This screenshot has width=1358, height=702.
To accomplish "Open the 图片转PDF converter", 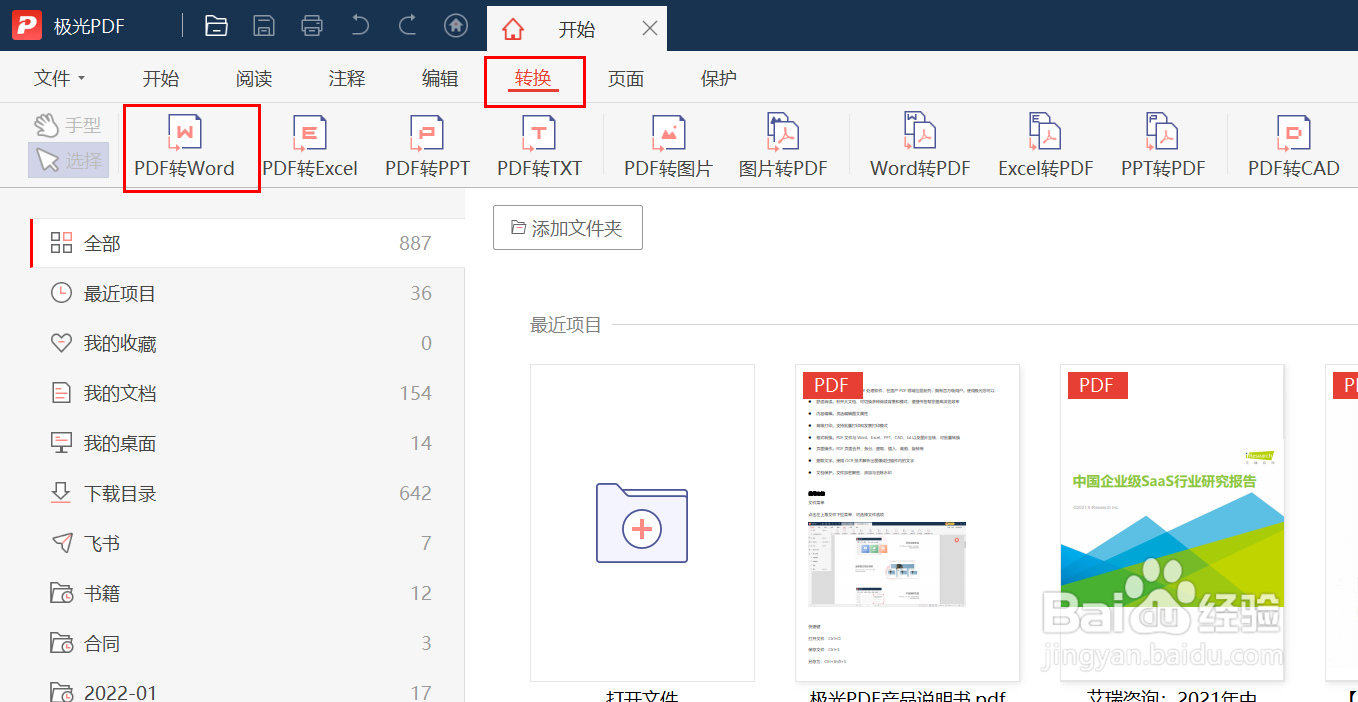I will pyautogui.click(x=785, y=145).
